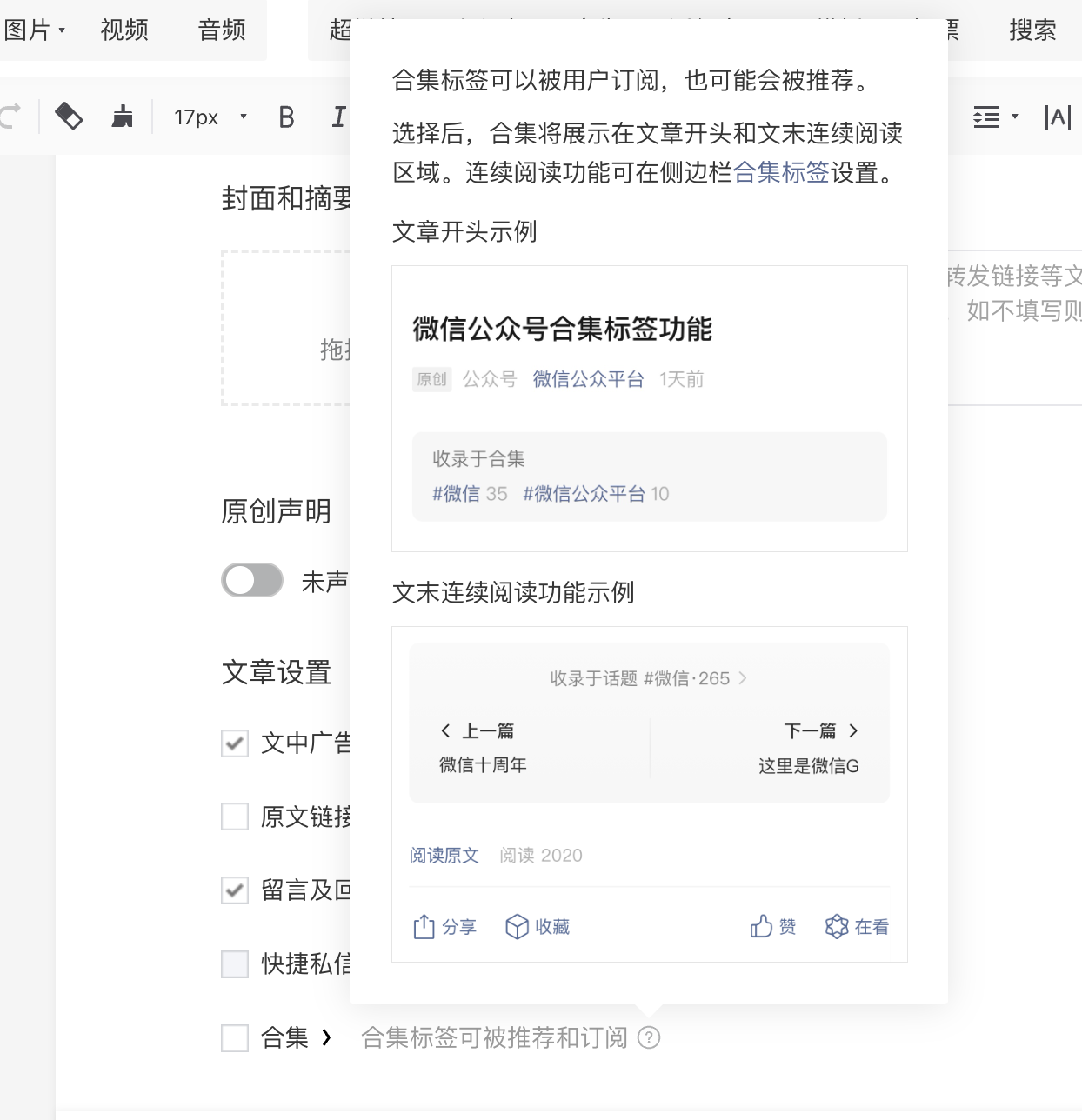Open the indent options dropdown arrow

tap(1015, 117)
